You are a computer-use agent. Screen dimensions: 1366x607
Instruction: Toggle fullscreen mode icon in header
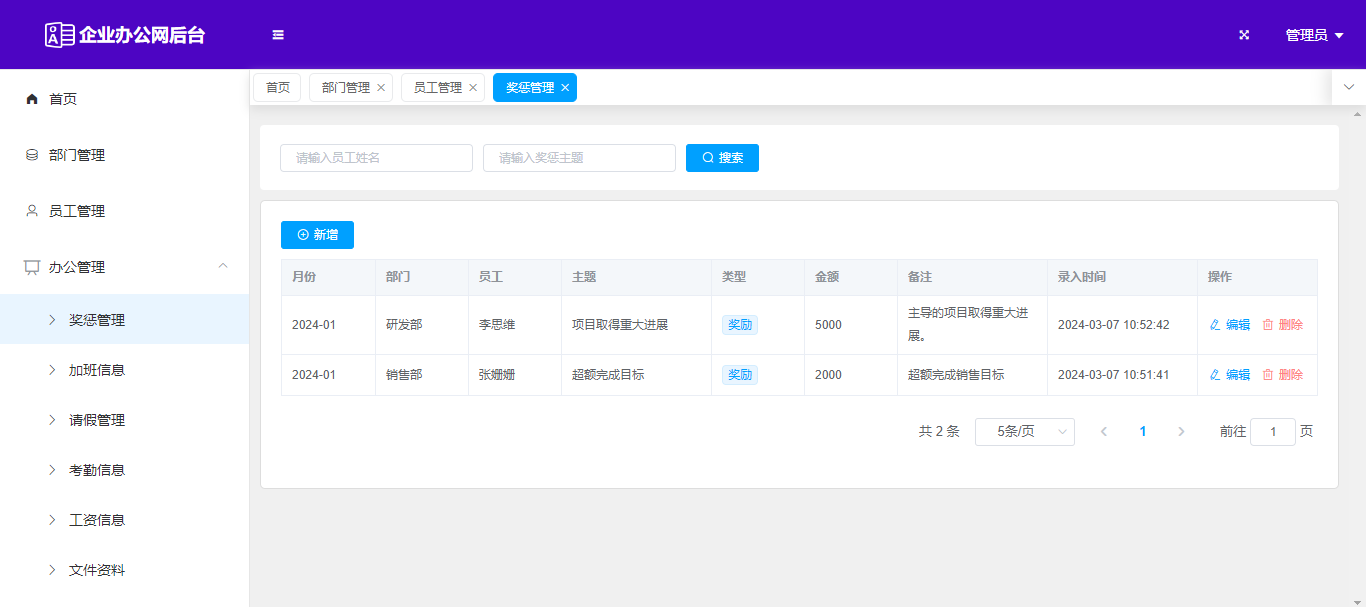(x=1244, y=35)
